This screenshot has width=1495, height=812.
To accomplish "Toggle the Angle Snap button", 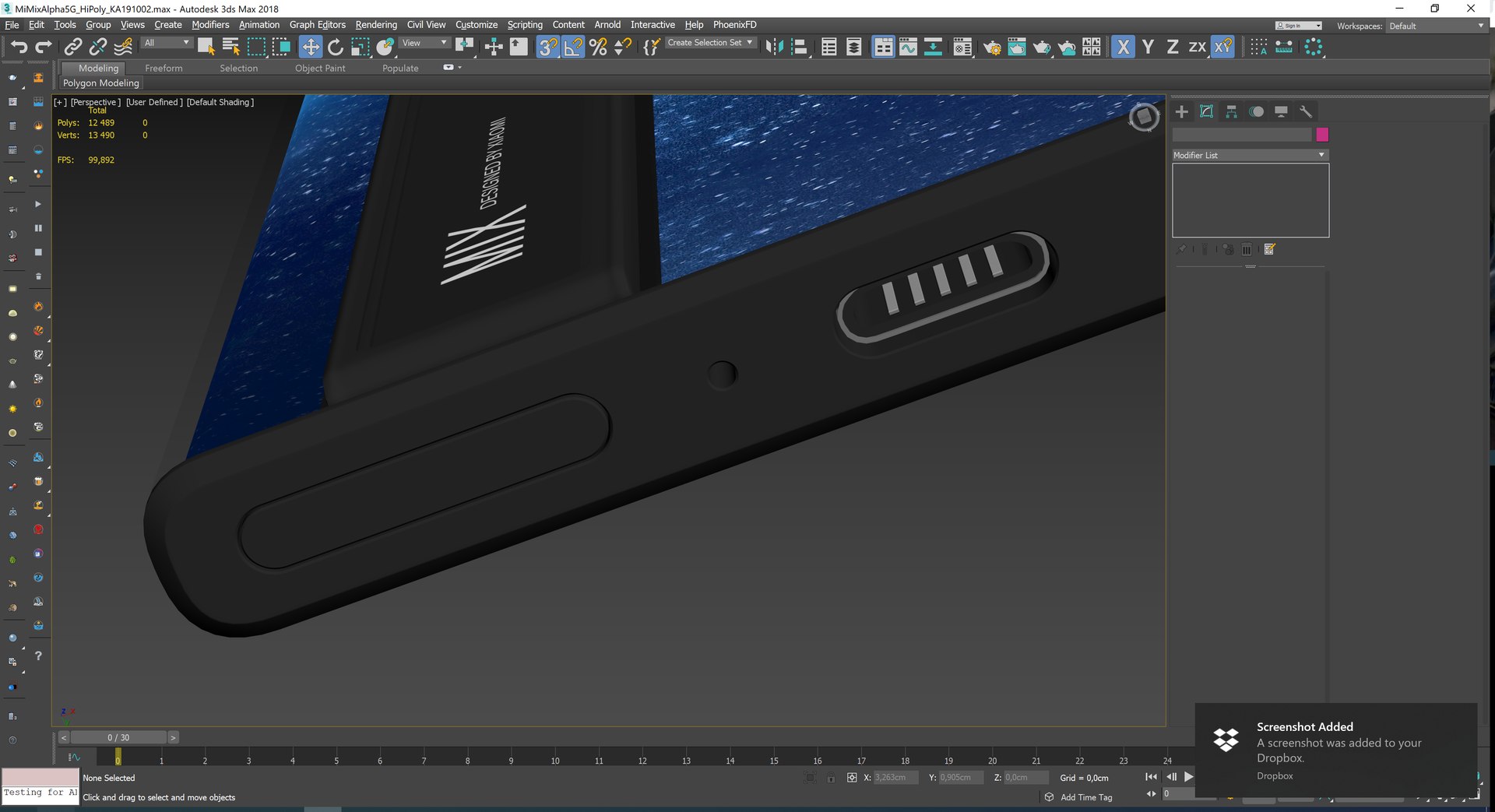I will tap(573, 47).
